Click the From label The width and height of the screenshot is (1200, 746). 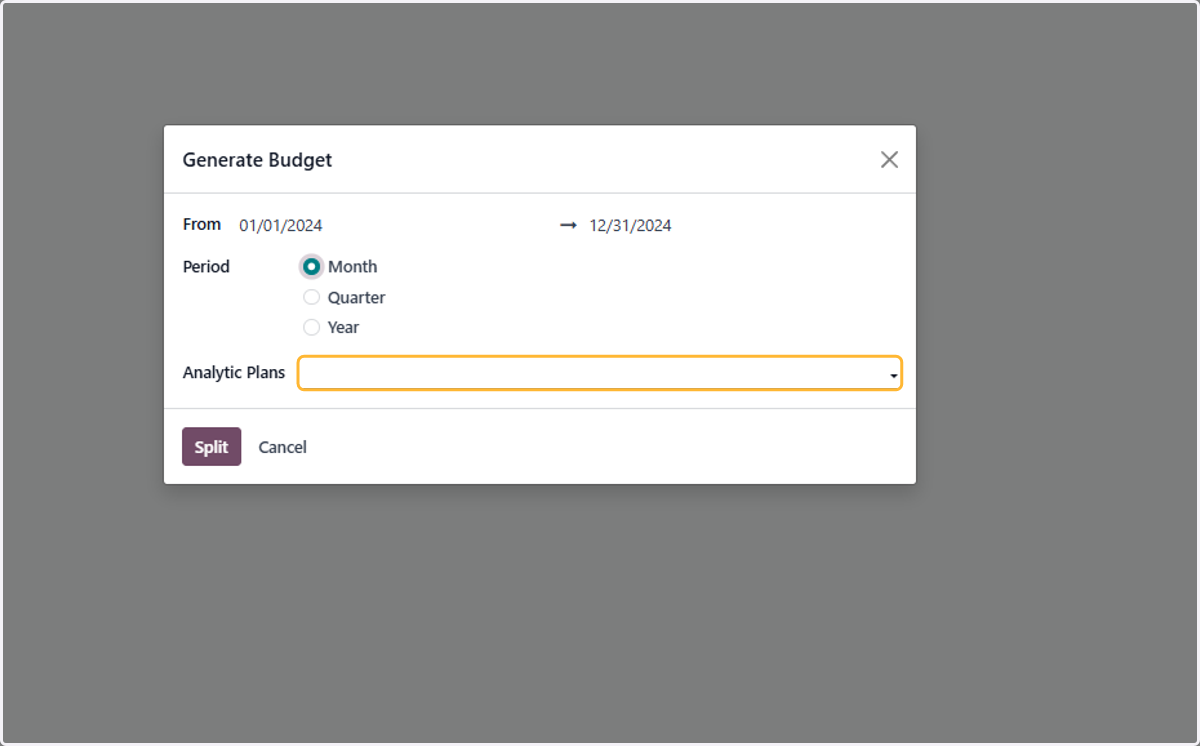pos(202,224)
